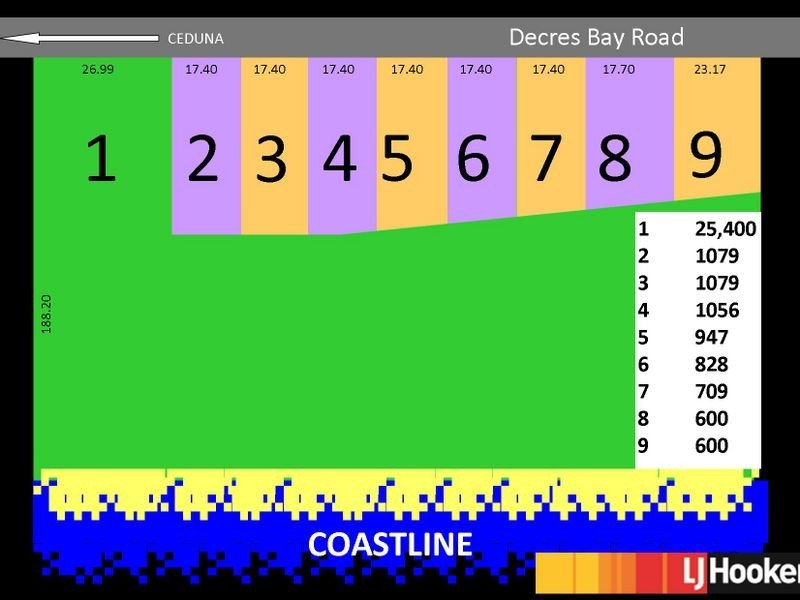Select purple lot number 2
The height and width of the screenshot is (600, 800).
pyautogui.click(x=203, y=158)
